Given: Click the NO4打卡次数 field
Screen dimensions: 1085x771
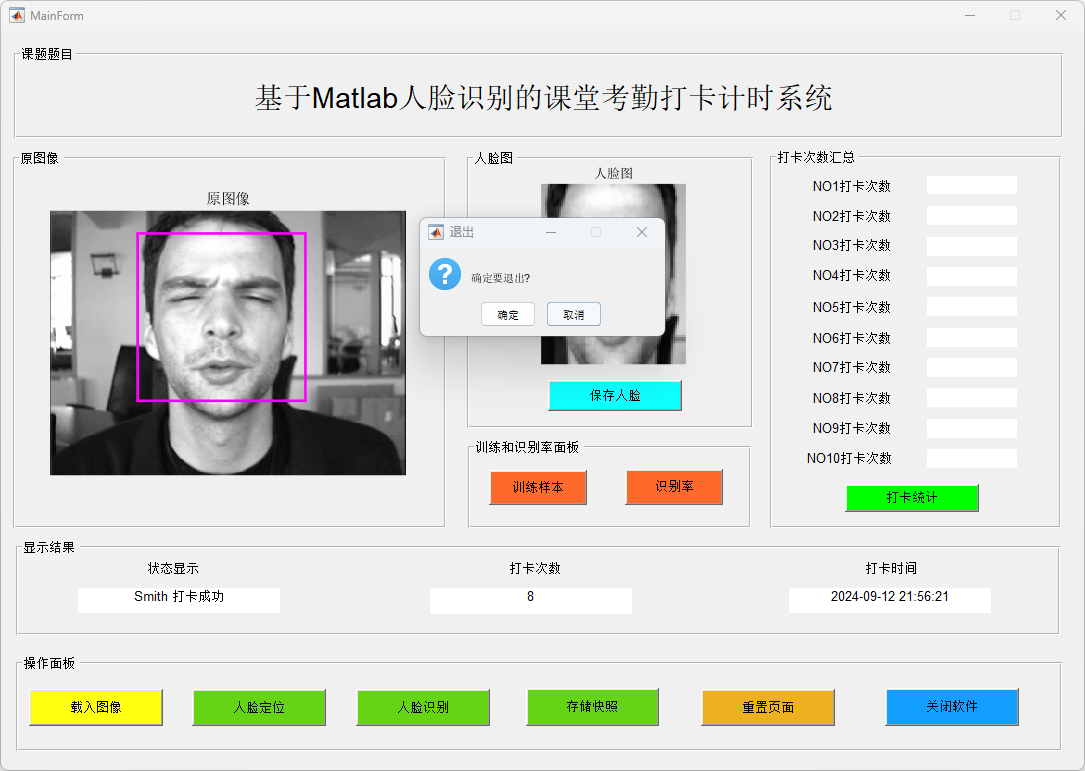Looking at the screenshot, I should [972, 277].
